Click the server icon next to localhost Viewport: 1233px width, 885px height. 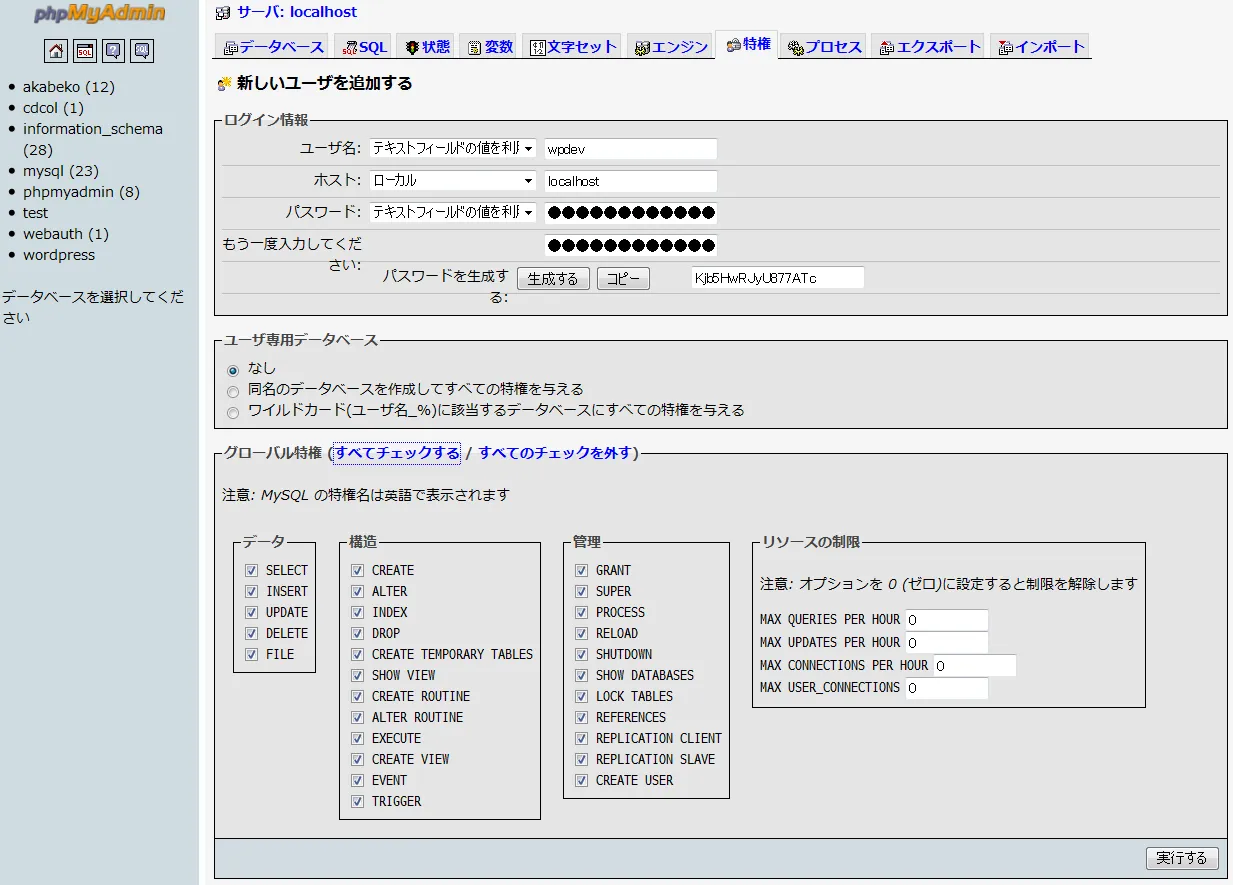click(x=222, y=12)
